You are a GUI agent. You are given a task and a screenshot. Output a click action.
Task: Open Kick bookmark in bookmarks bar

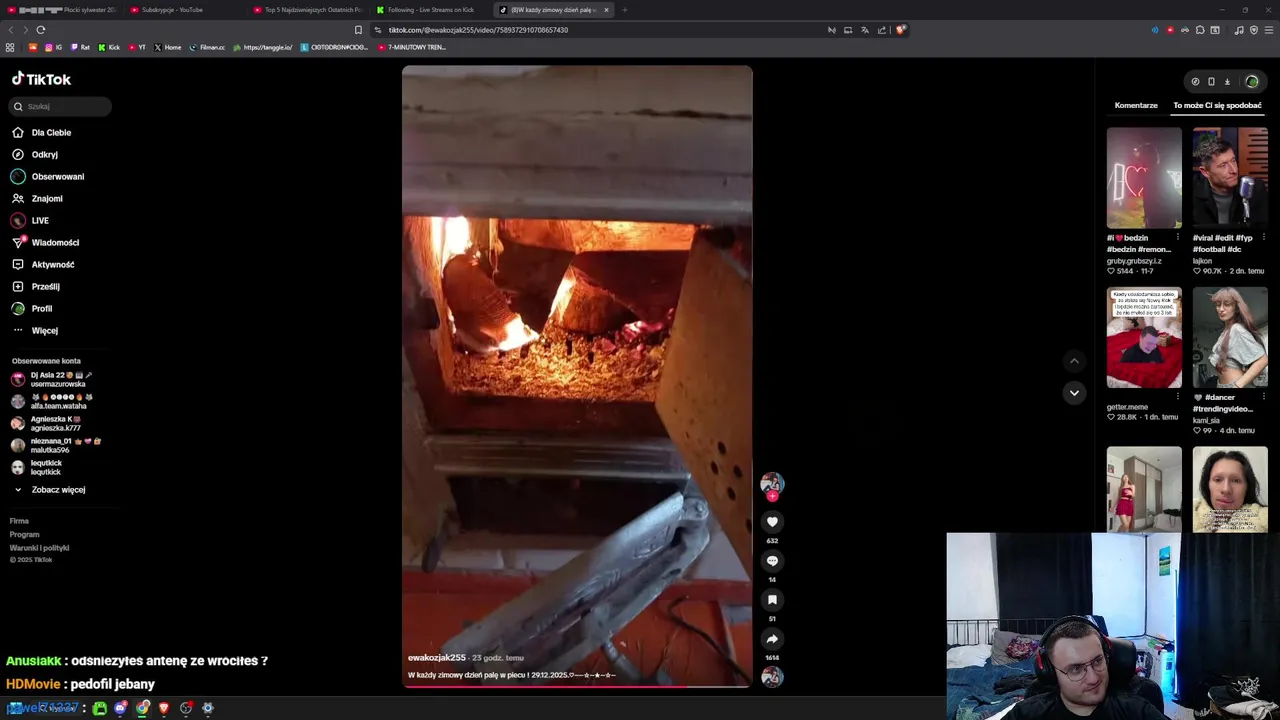pyautogui.click(x=109, y=47)
